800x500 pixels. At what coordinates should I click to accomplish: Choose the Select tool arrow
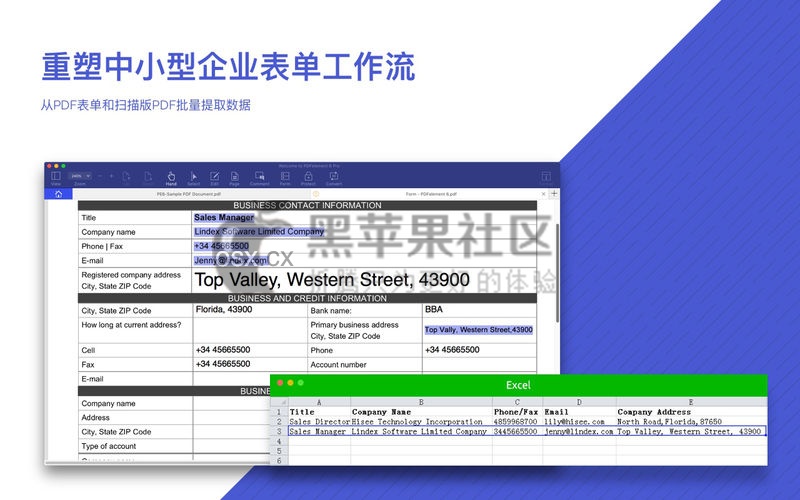coord(193,177)
